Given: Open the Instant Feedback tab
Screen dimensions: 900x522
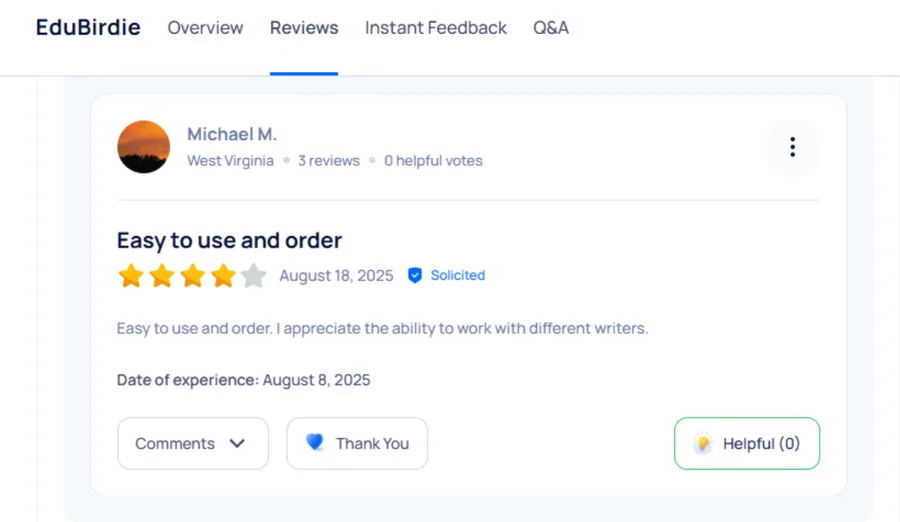Looking at the screenshot, I should pos(436,28).
